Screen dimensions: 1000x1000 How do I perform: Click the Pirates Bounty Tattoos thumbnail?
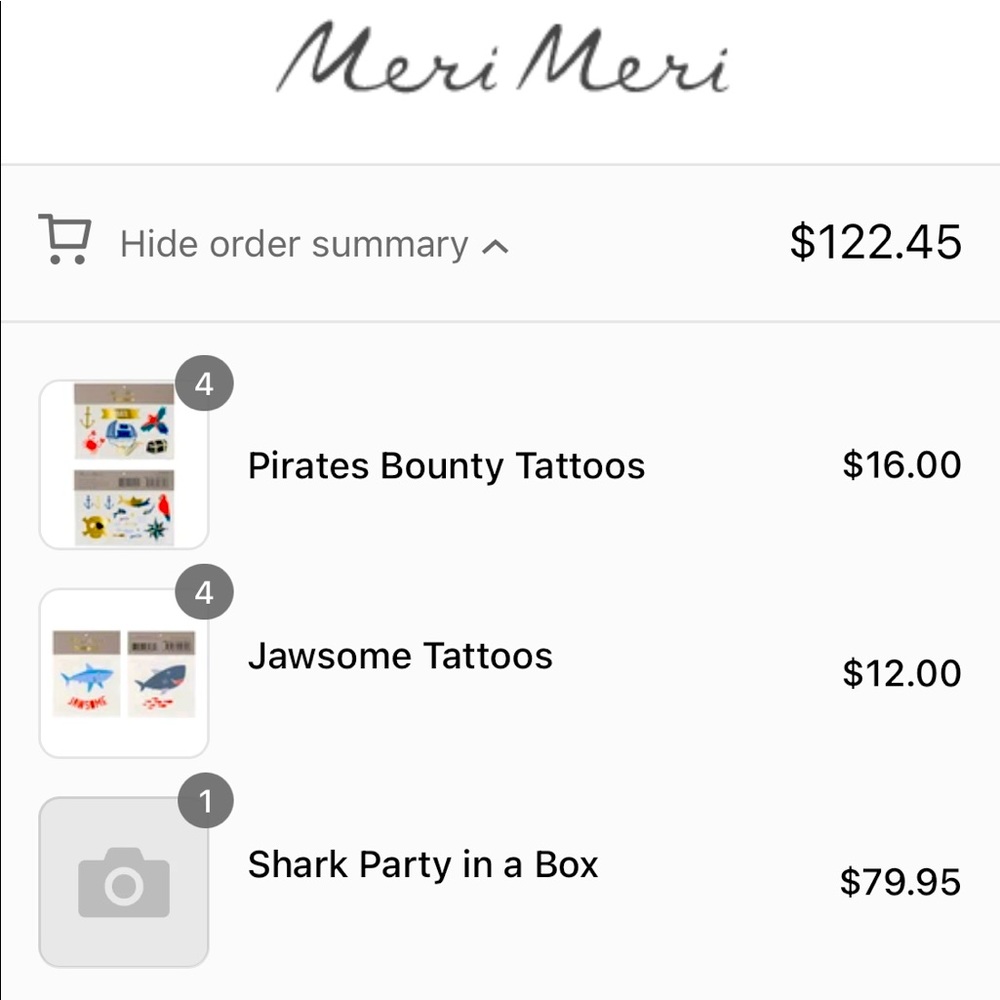click(122, 462)
